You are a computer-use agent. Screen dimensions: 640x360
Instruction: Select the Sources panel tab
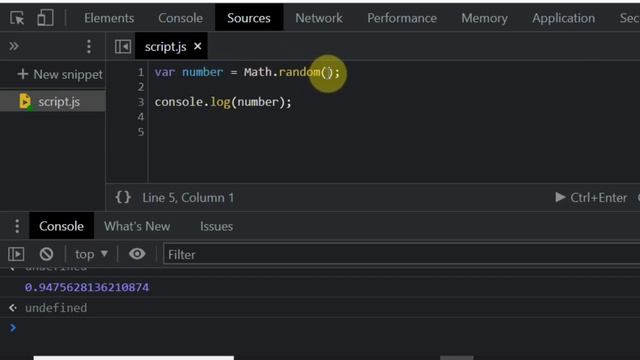pyautogui.click(x=249, y=18)
